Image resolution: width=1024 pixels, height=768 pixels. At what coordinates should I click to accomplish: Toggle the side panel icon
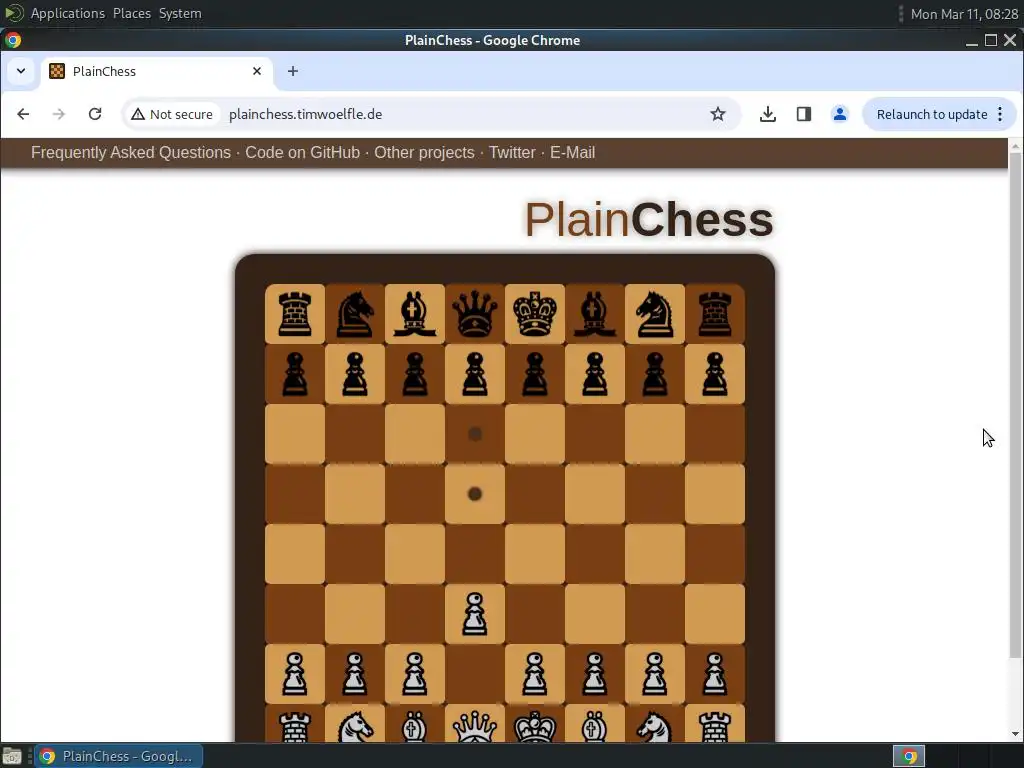point(804,114)
